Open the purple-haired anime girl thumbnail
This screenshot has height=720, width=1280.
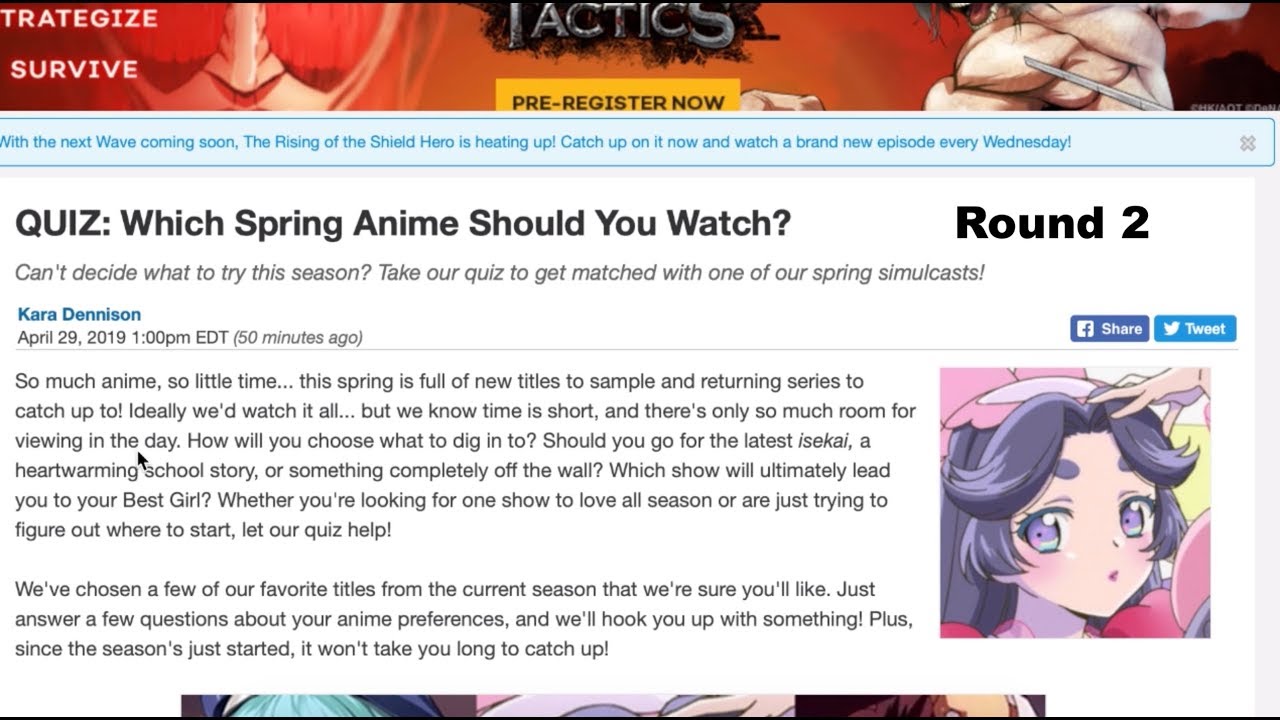click(x=1075, y=502)
